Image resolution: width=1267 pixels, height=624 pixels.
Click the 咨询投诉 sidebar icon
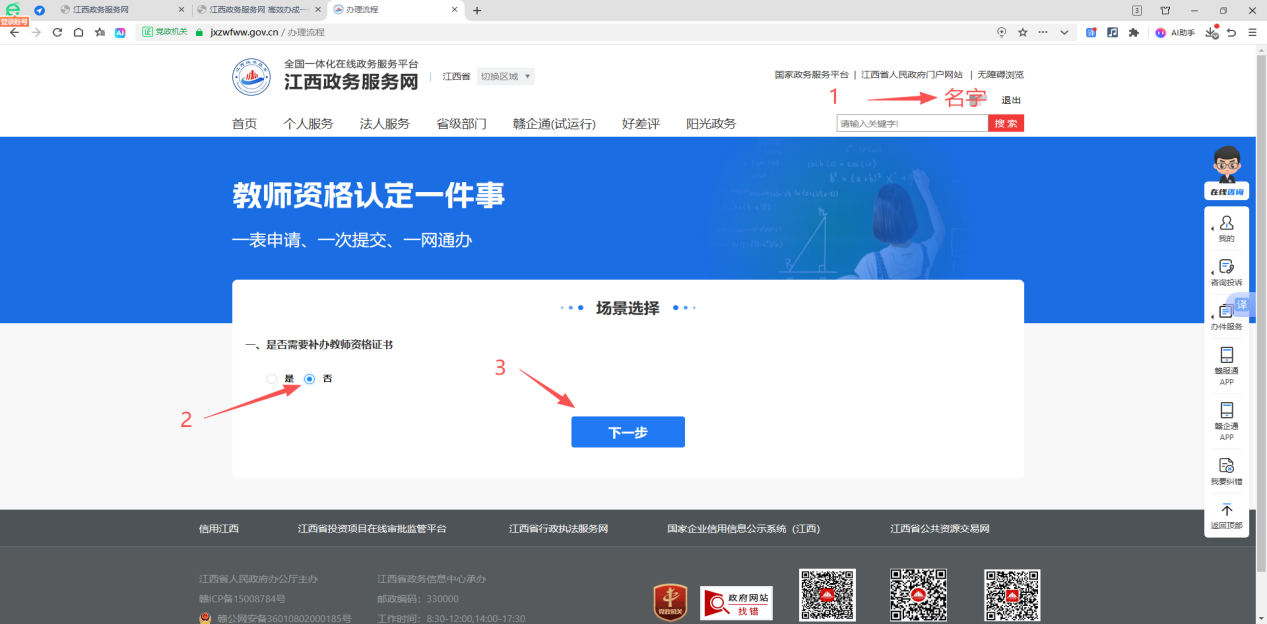[x=1226, y=268]
